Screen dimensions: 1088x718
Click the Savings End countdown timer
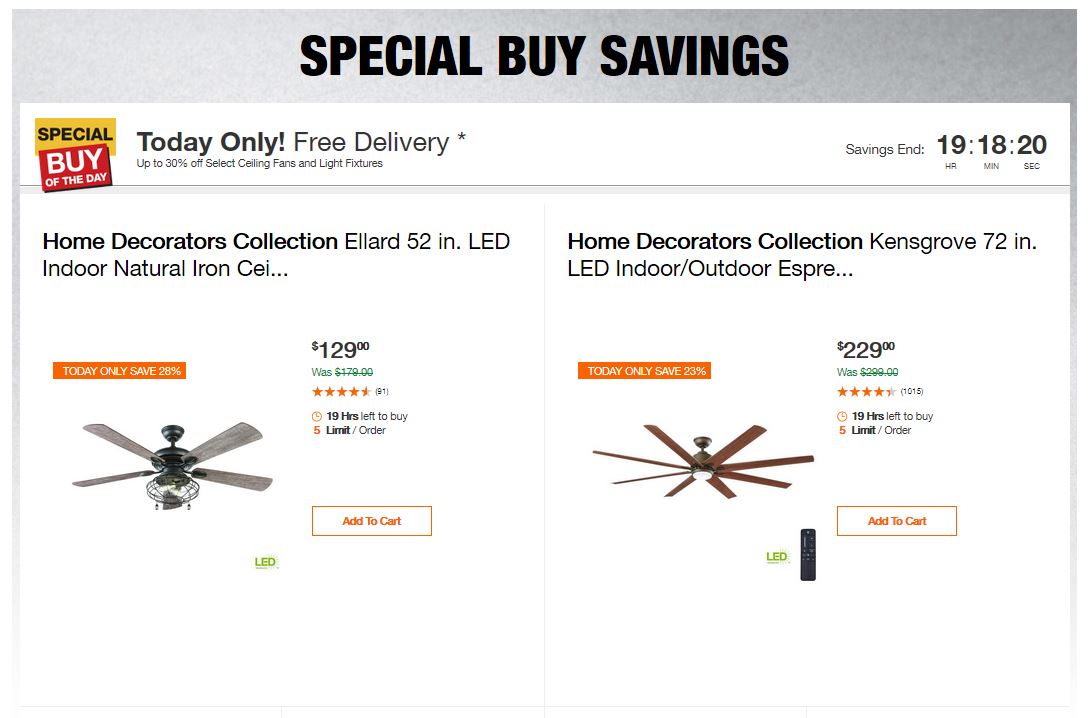tap(990, 147)
